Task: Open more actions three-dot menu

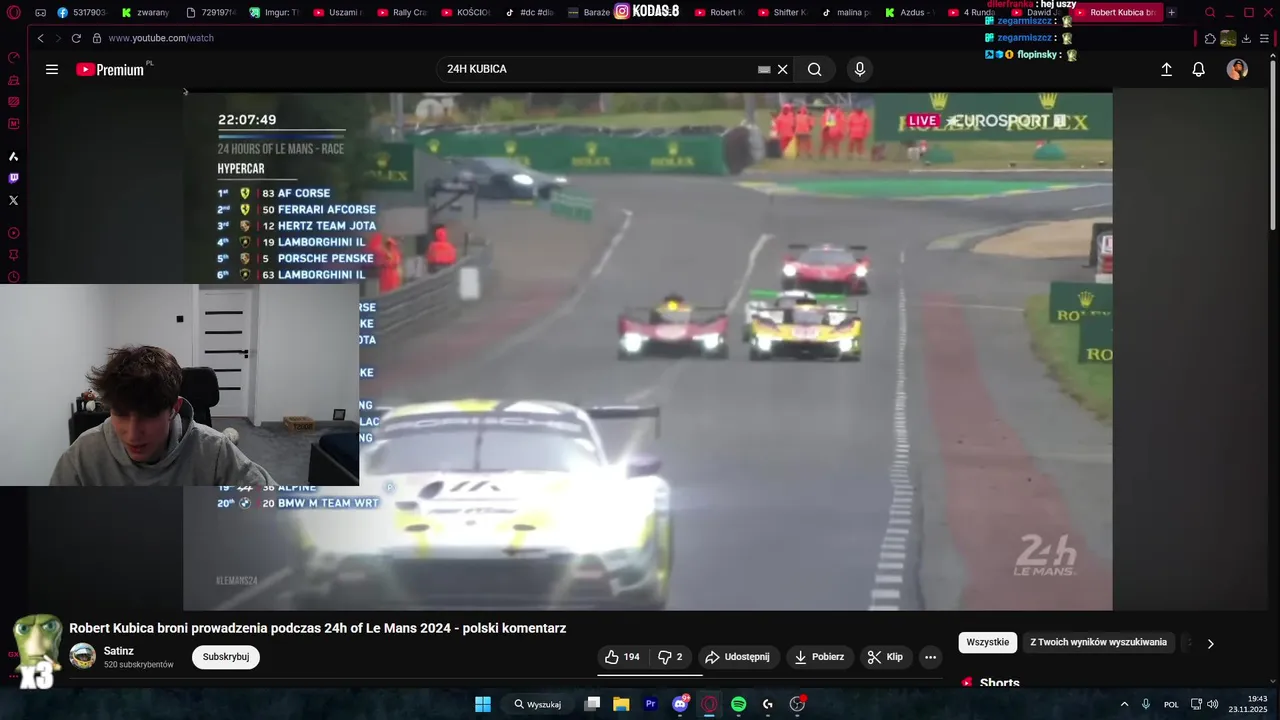Action: coord(930,657)
